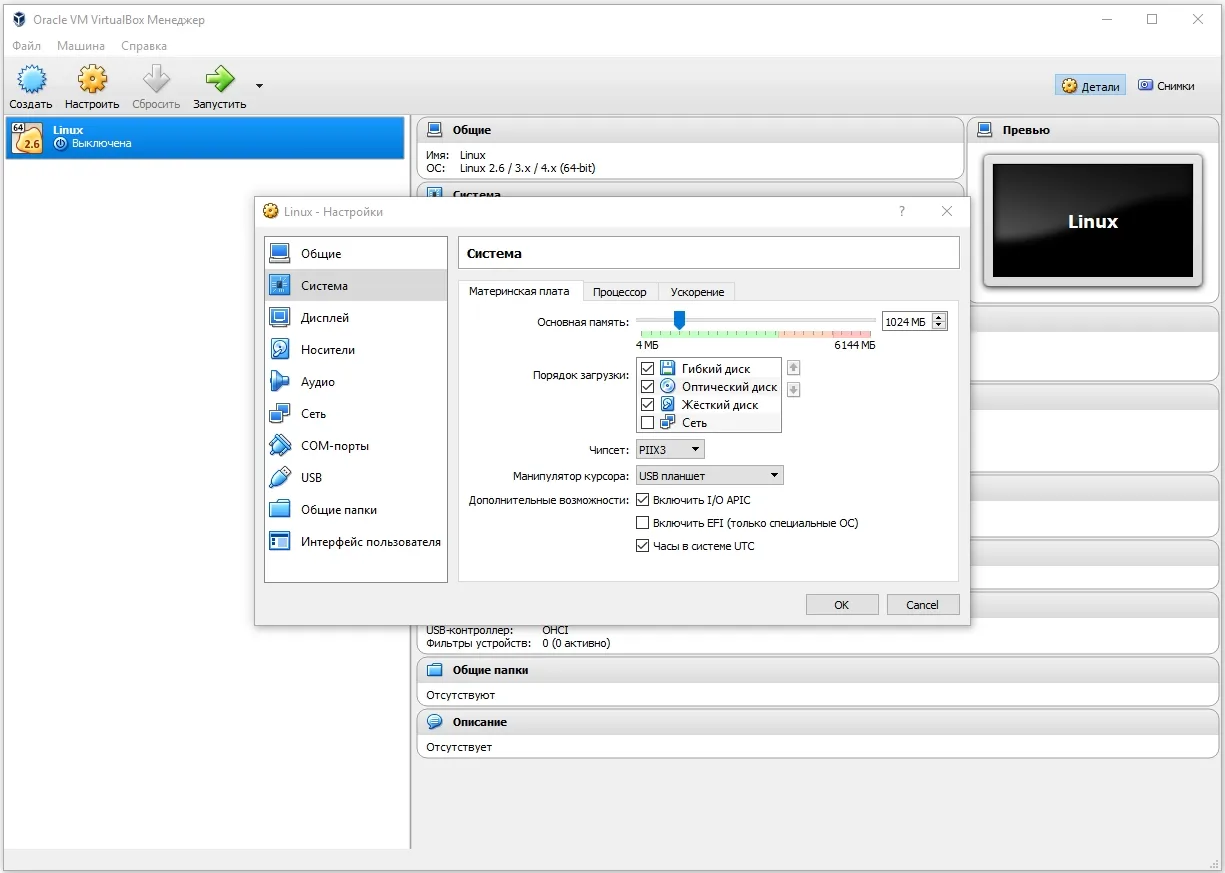The height and width of the screenshot is (873, 1225).
Task: Click the Детали view button
Action: pyautogui.click(x=1090, y=86)
